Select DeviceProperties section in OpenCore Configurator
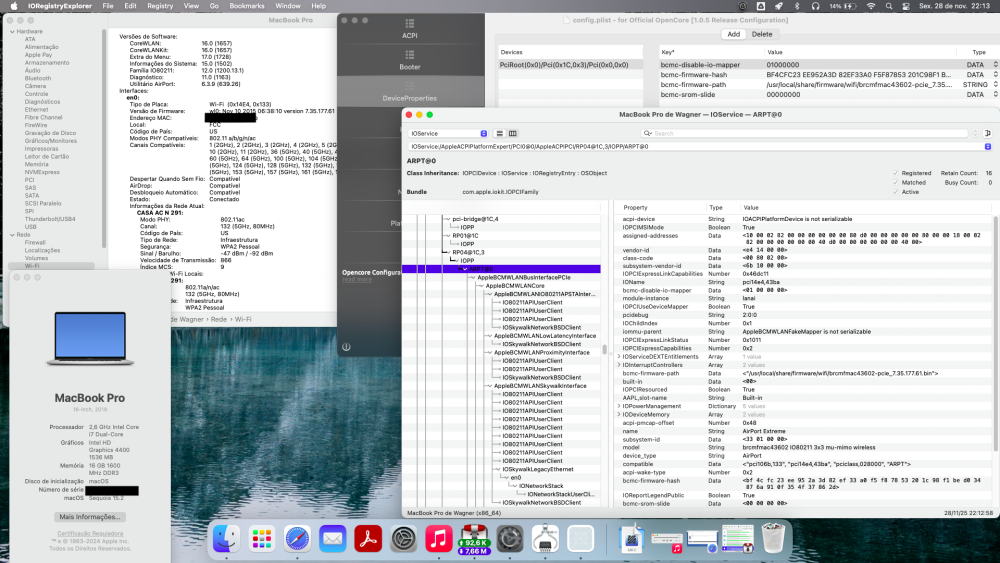The height and width of the screenshot is (563, 1000). pos(409,92)
